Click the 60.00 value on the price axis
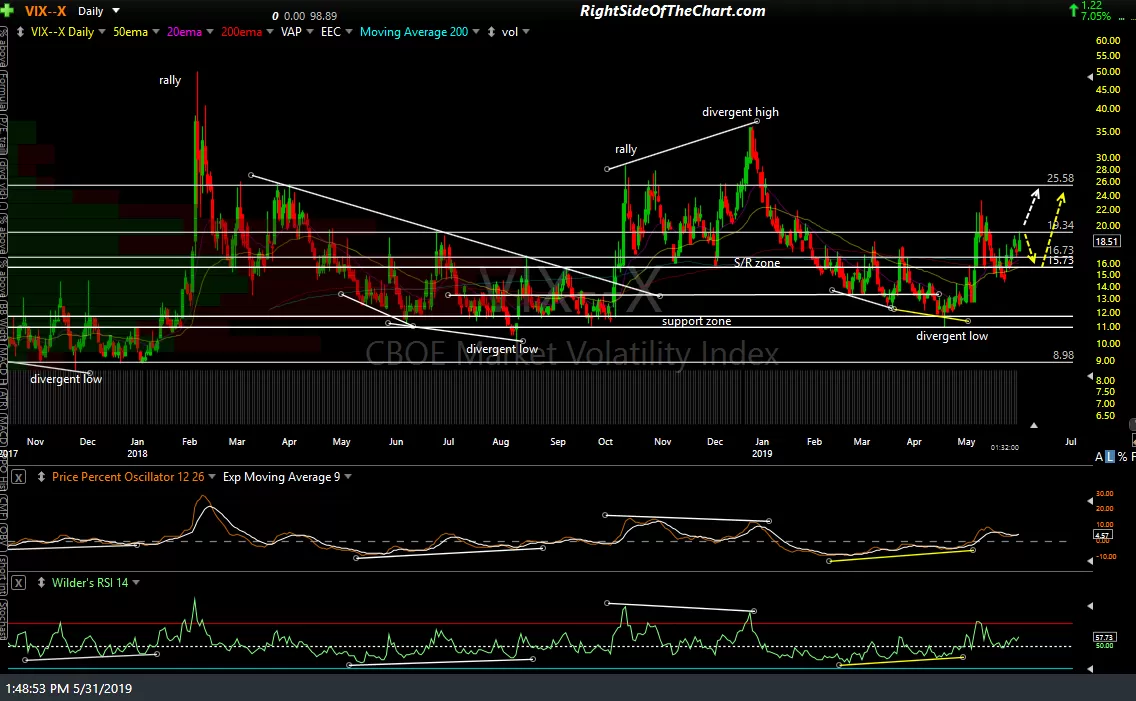 (x=1108, y=41)
